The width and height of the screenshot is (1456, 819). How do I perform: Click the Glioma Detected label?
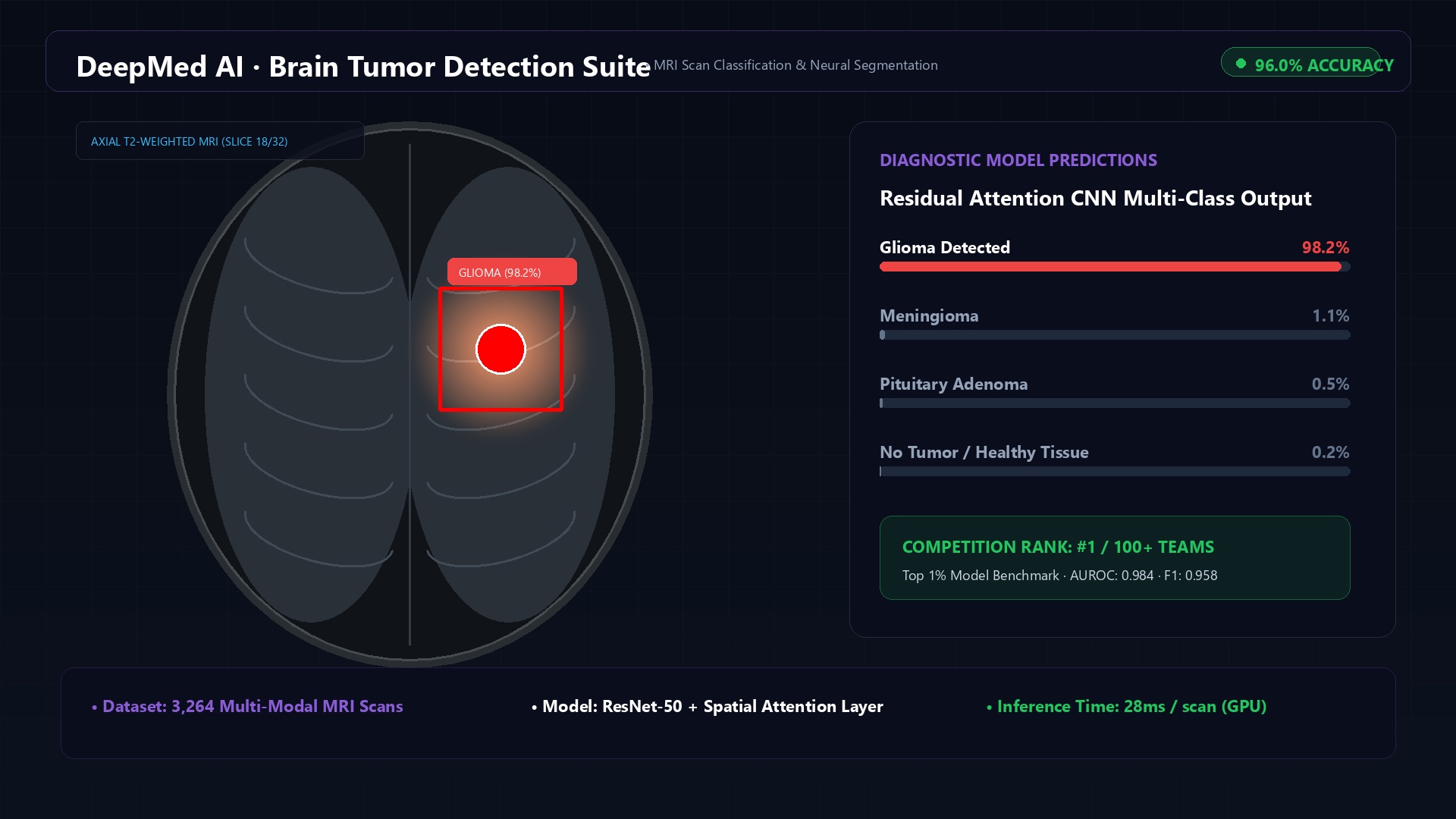pyautogui.click(x=945, y=247)
